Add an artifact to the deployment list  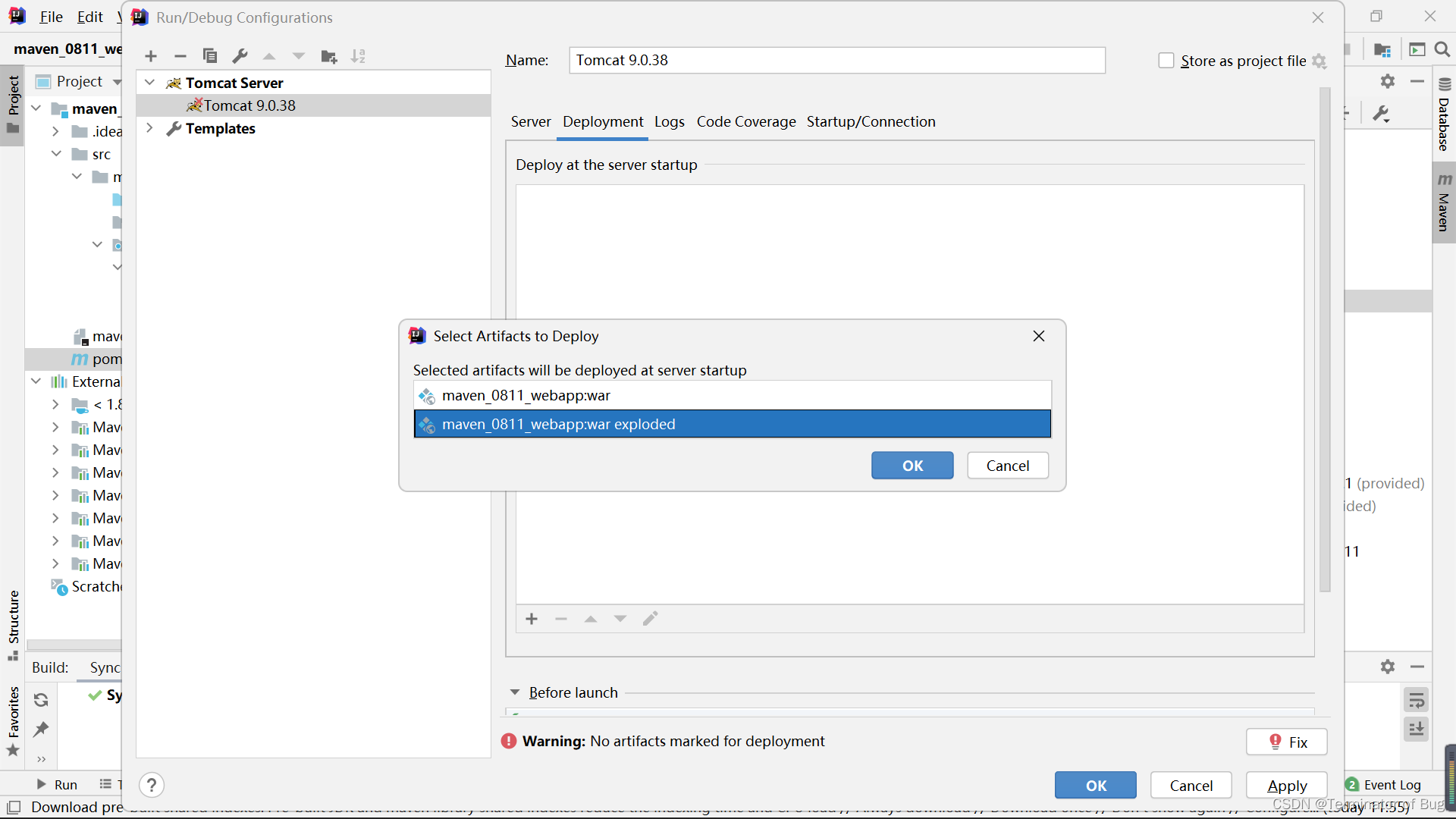coord(532,619)
